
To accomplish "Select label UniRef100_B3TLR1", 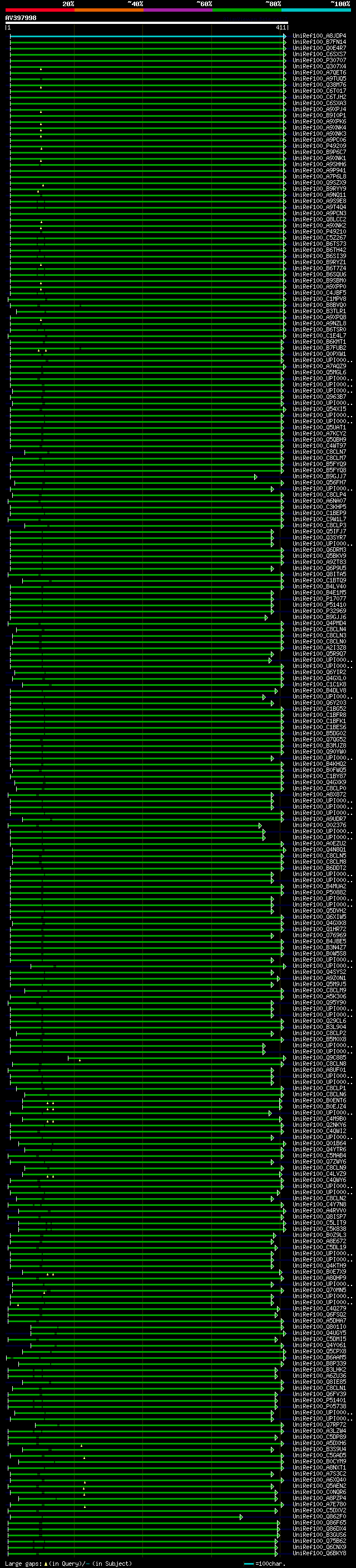I will [319, 311].
